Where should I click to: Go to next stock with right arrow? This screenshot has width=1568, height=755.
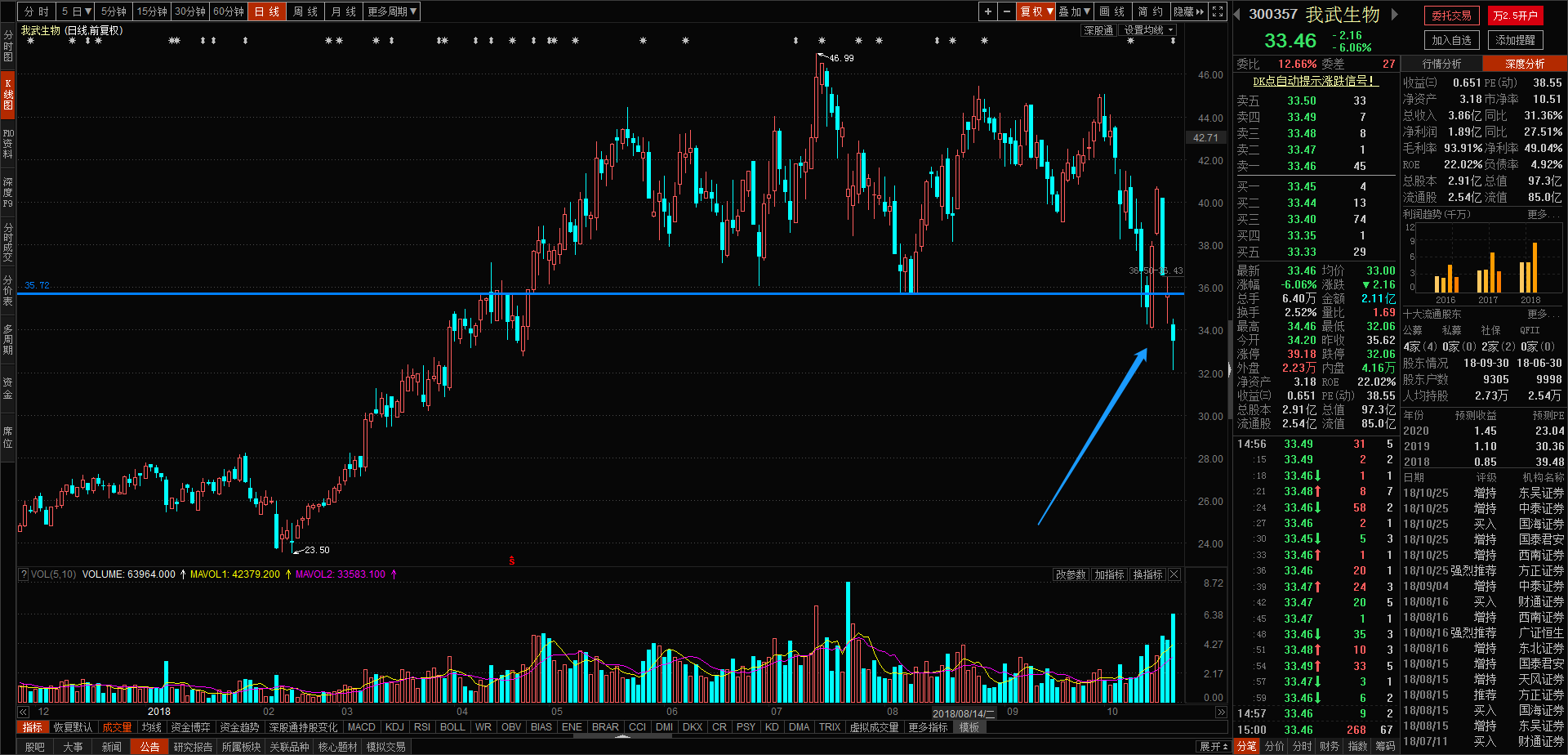(x=1395, y=14)
